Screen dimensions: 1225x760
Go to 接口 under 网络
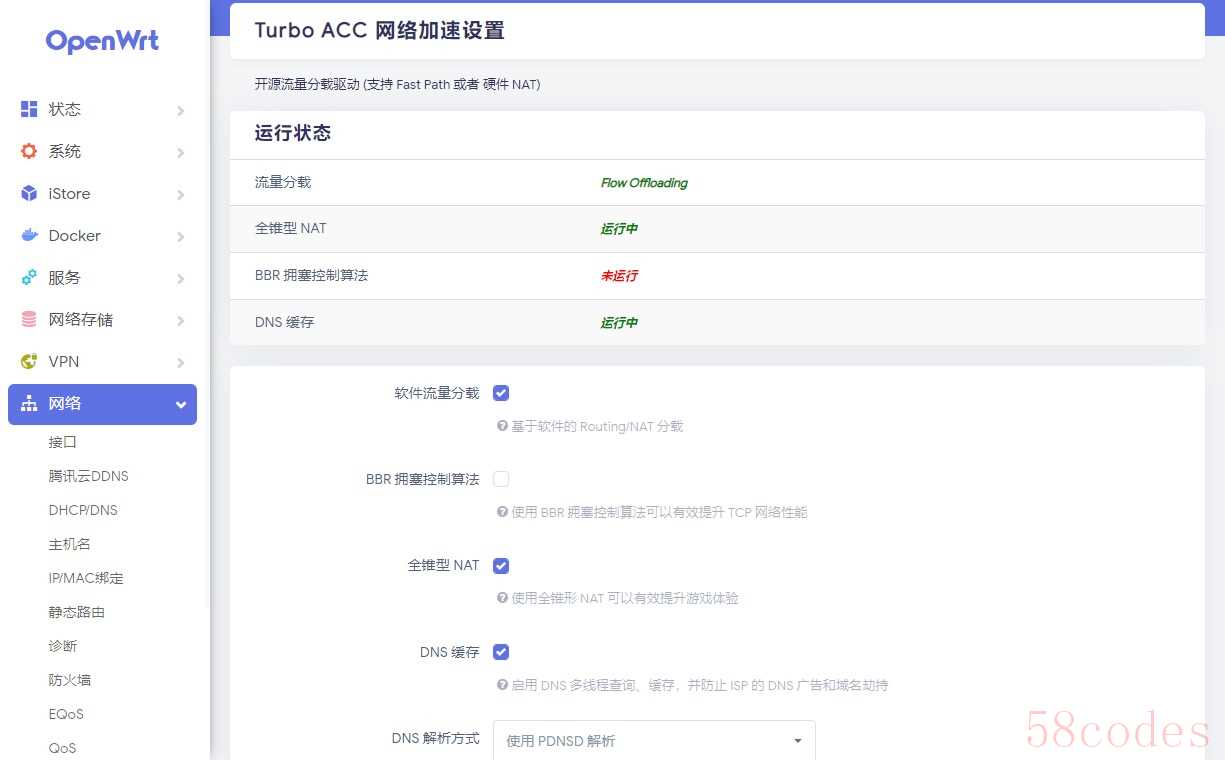click(x=62, y=442)
